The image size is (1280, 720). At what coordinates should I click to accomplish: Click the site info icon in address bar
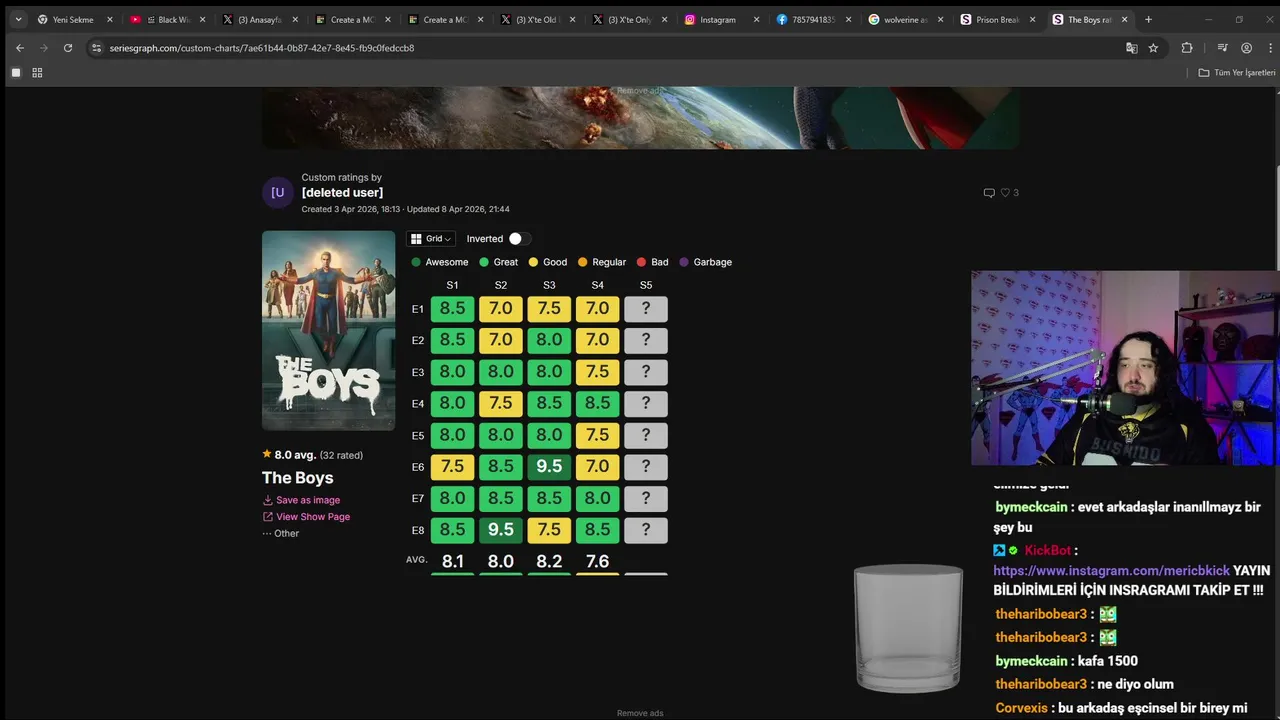(96, 48)
